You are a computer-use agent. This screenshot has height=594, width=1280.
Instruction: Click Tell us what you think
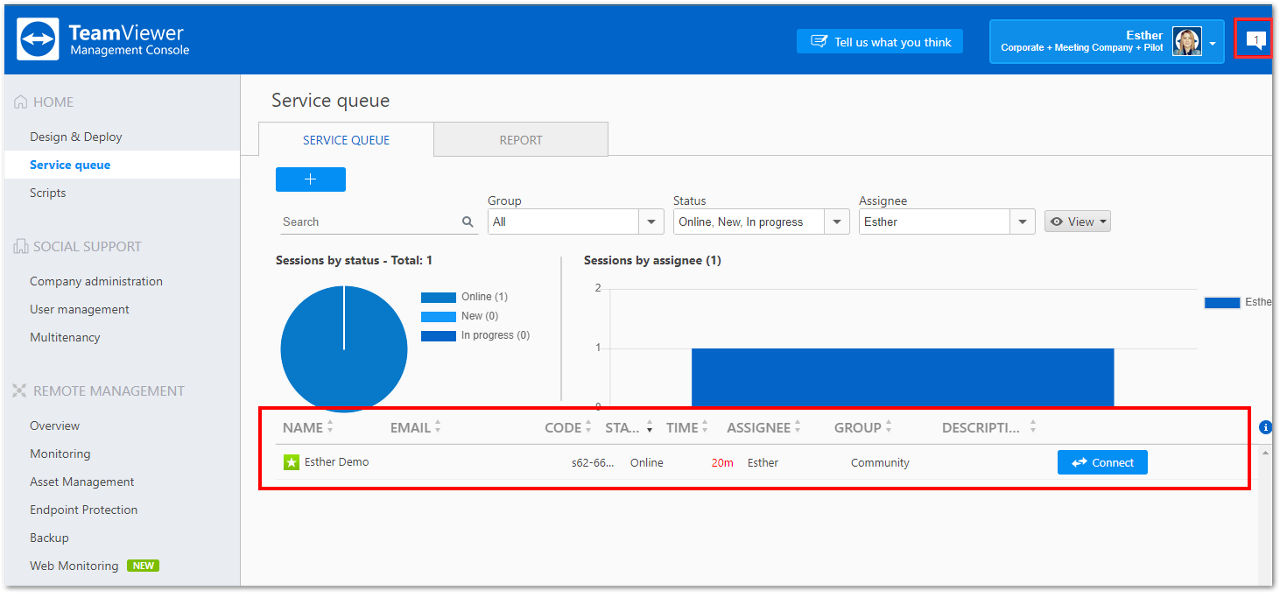pos(880,41)
